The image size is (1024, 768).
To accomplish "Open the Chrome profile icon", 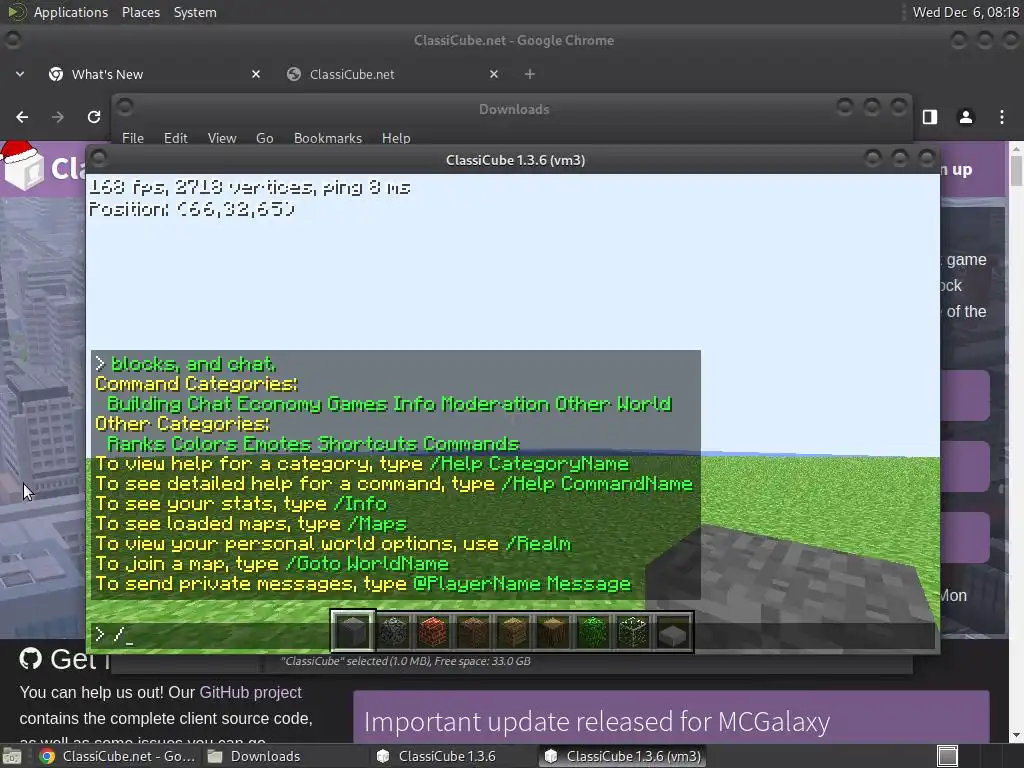I will [x=965, y=117].
